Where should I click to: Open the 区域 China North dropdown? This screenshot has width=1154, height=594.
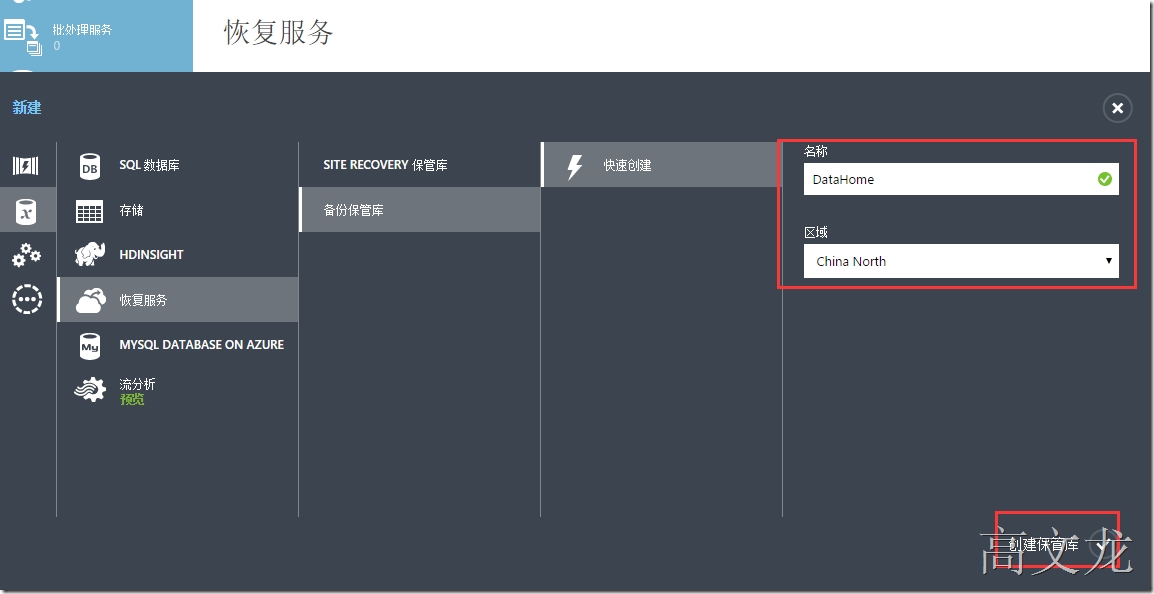pyautogui.click(x=960, y=261)
